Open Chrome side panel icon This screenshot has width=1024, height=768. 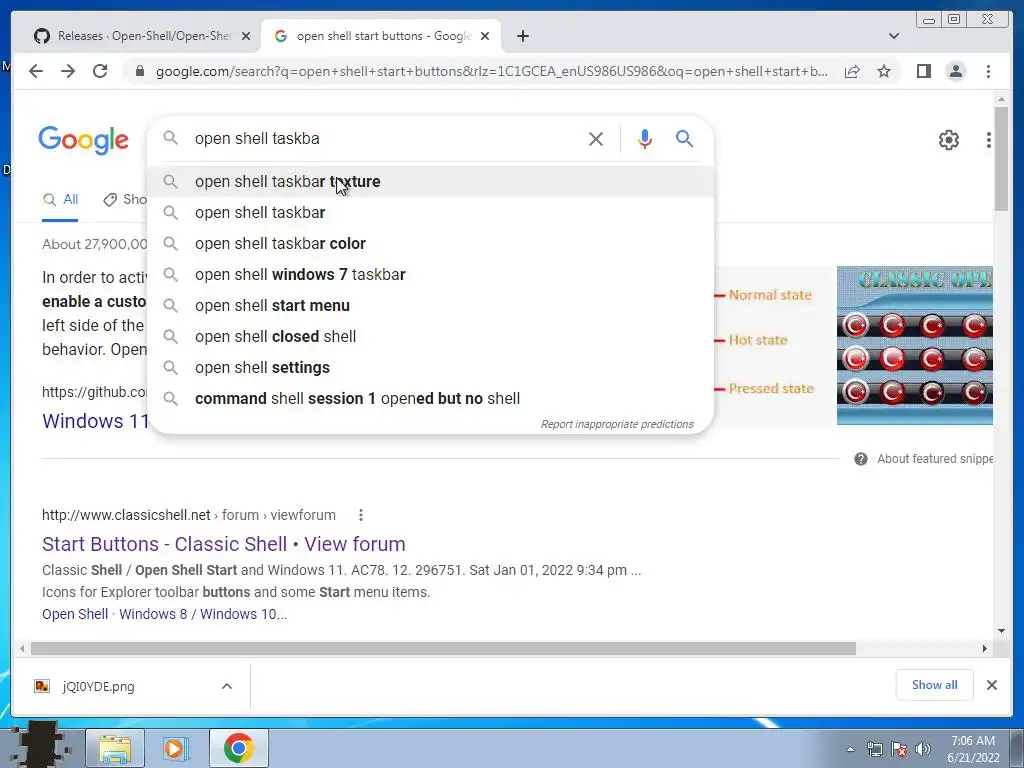[923, 71]
